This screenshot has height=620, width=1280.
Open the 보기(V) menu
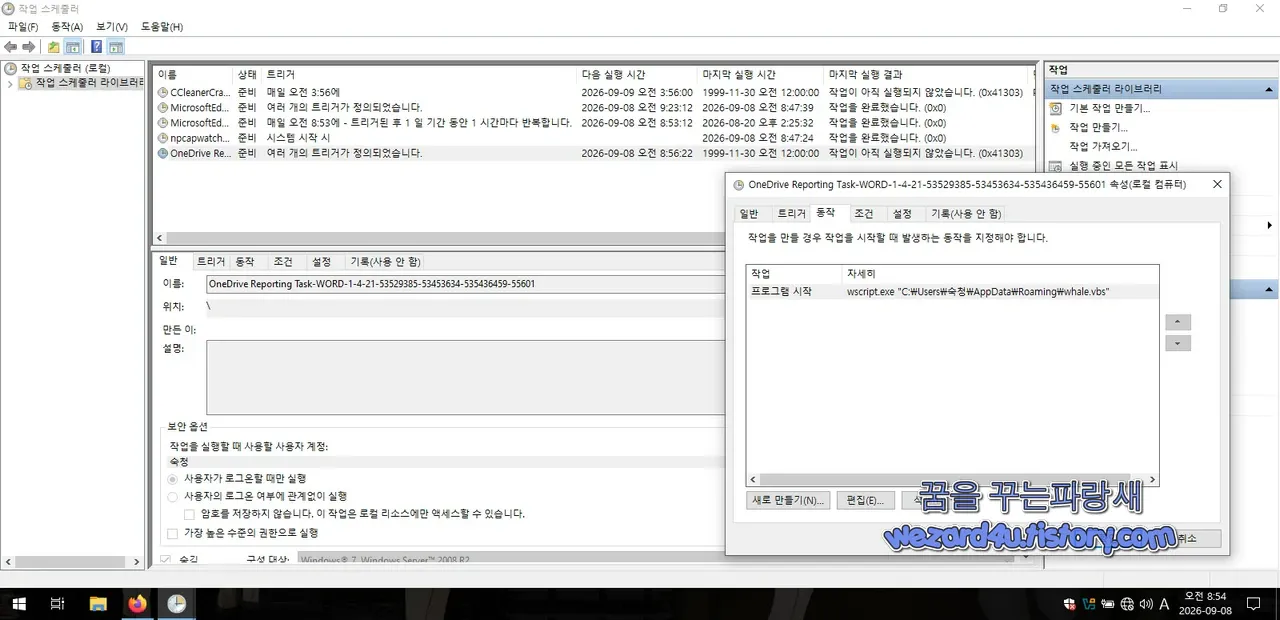tap(112, 27)
